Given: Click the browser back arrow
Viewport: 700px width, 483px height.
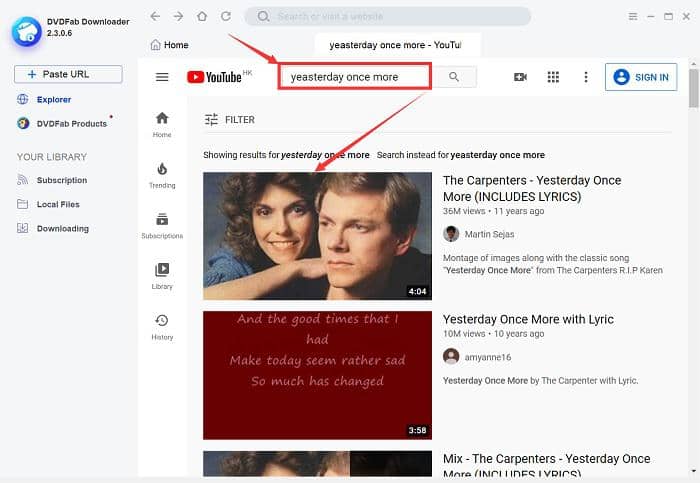Looking at the screenshot, I should 155,17.
